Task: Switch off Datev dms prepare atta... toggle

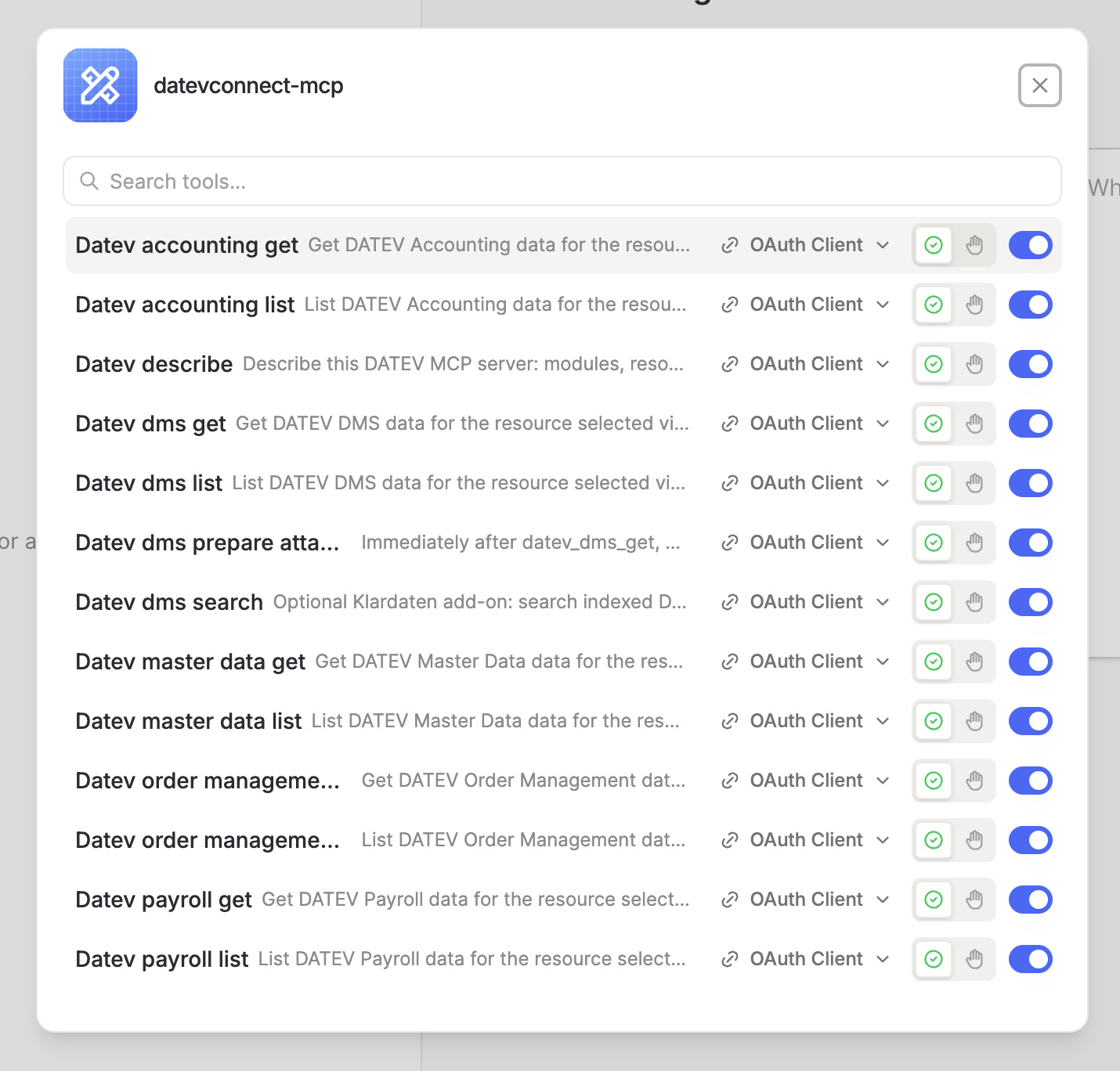Action: click(1030, 543)
